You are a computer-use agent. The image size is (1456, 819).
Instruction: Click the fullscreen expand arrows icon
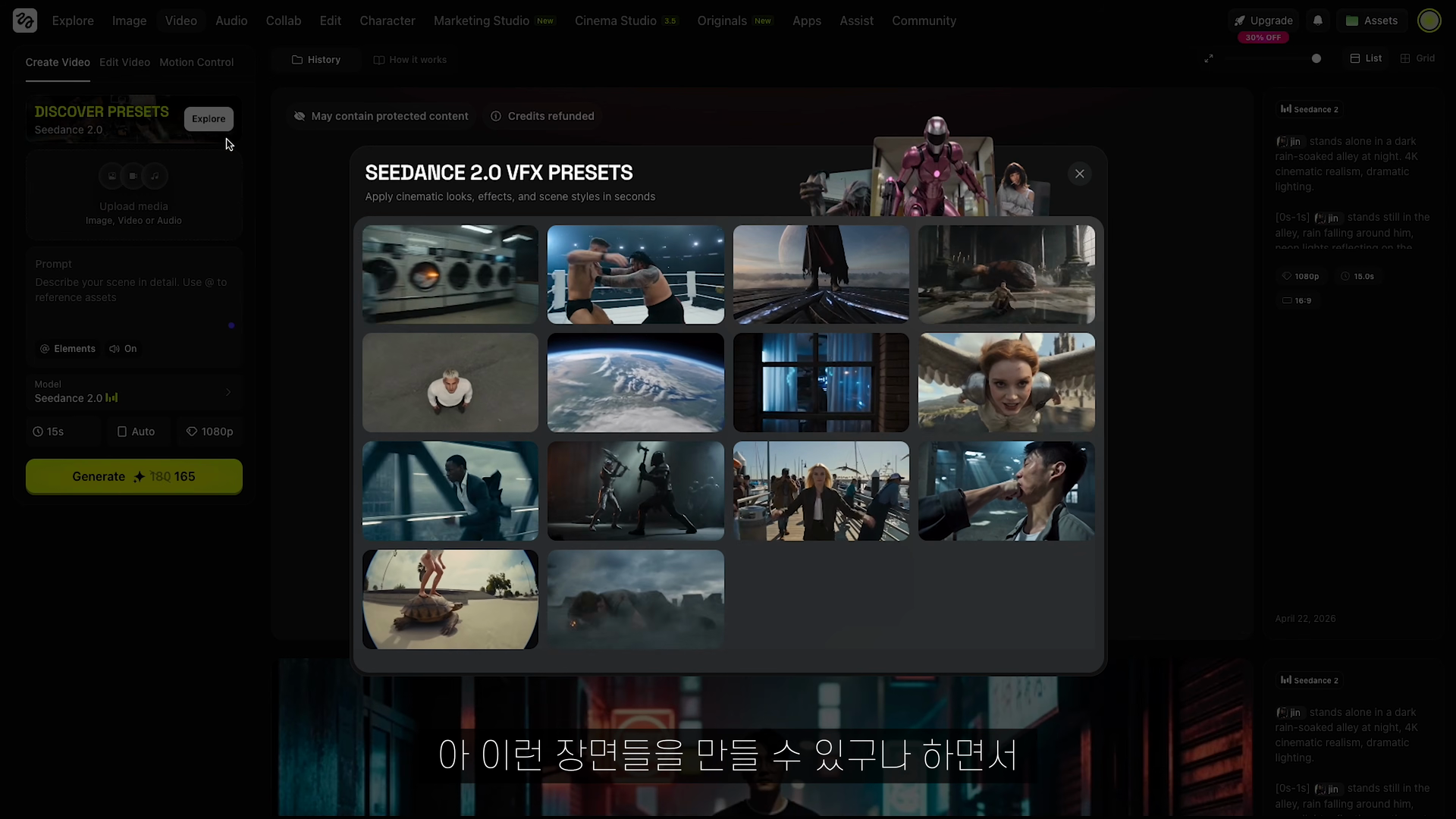(x=1209, y=58)
